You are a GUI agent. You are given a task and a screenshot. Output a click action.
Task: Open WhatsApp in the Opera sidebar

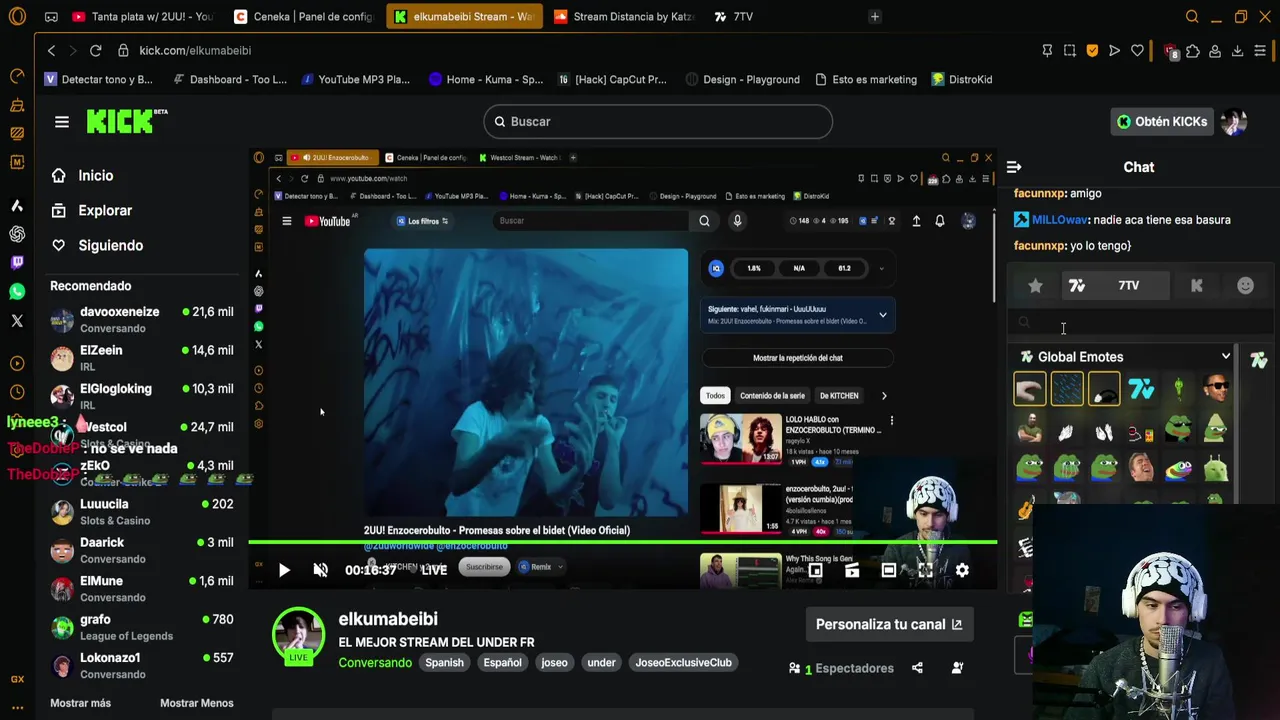point(17,292)
